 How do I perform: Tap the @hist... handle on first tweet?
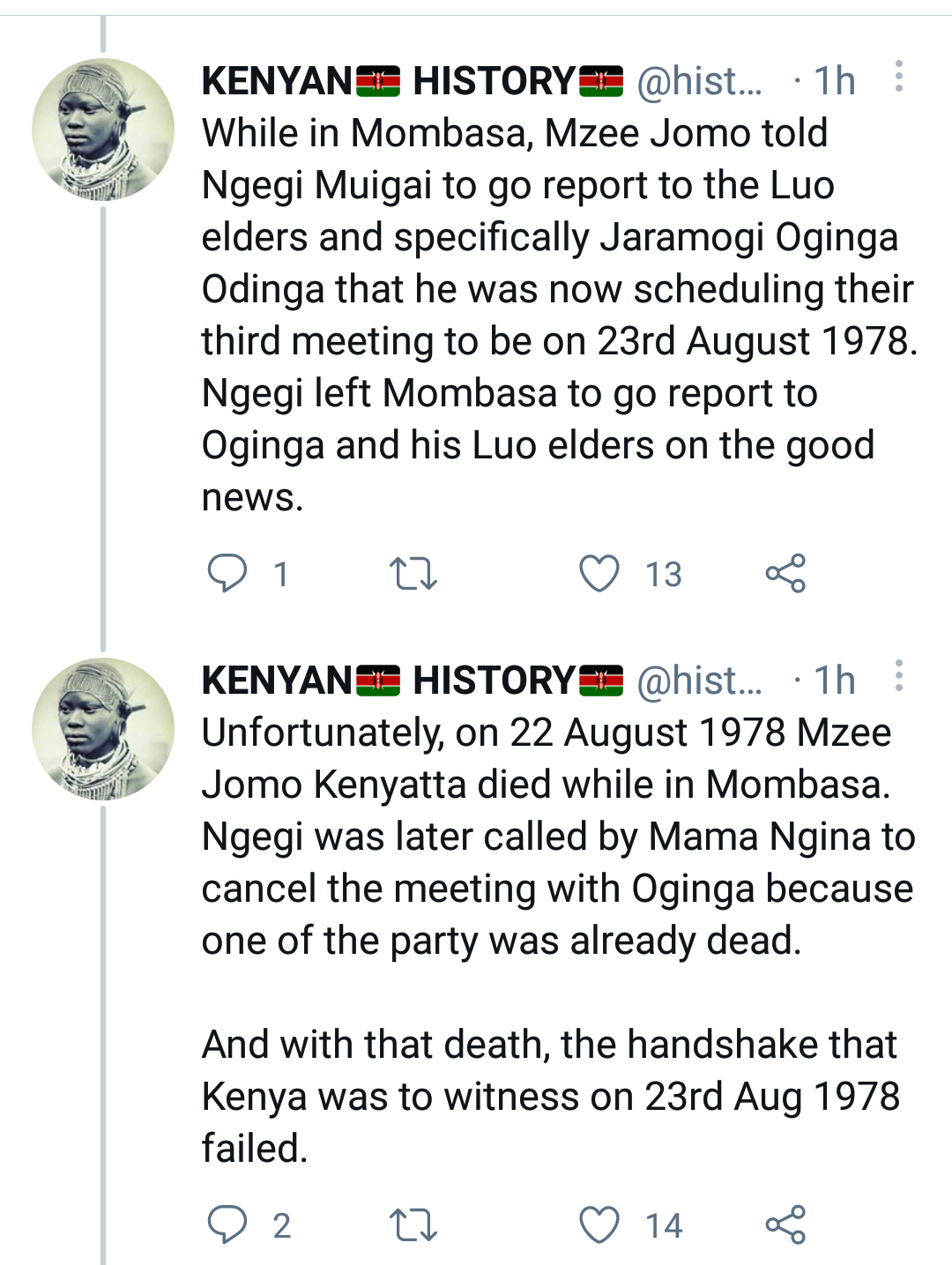click(699, 81)
